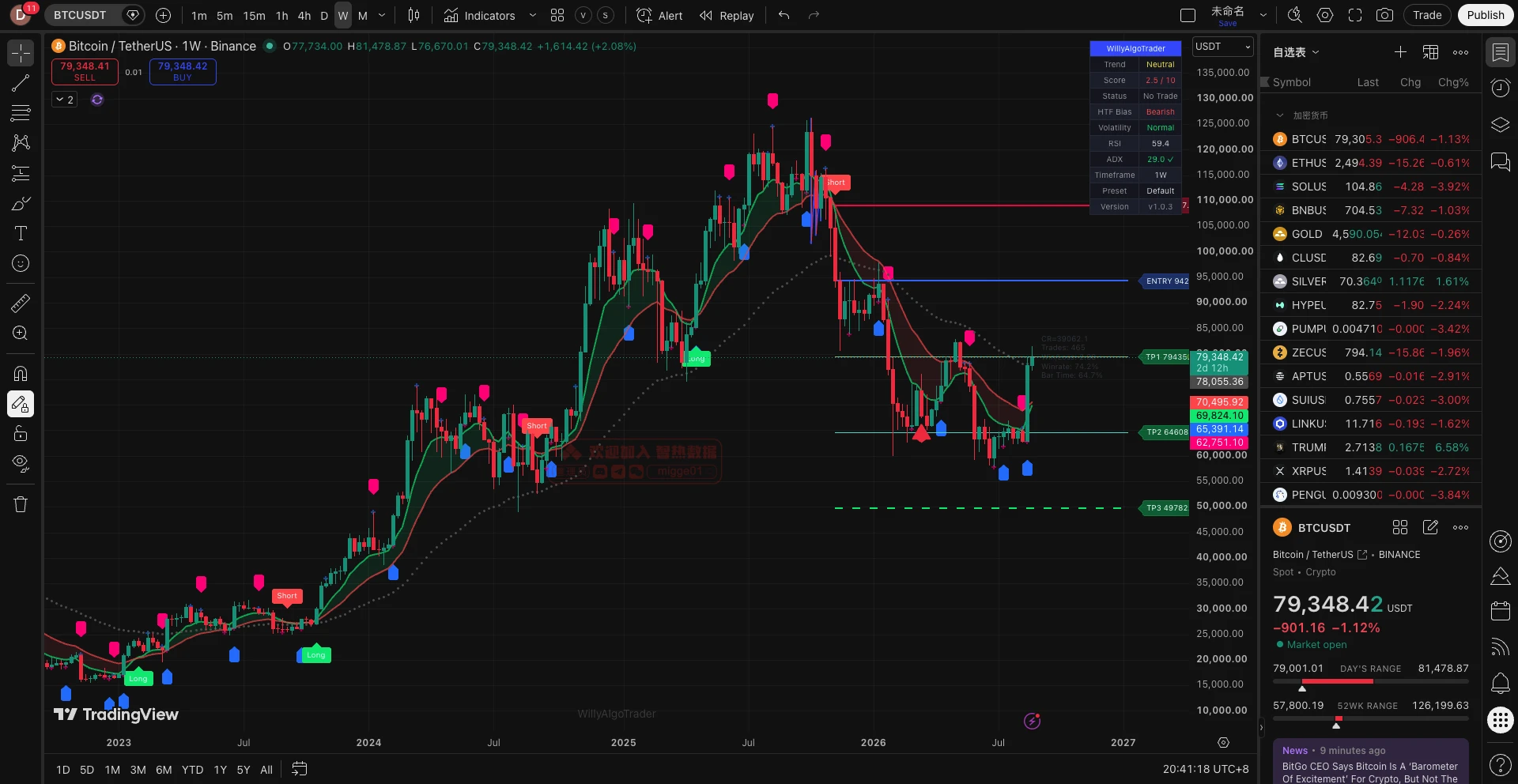Select the trend line drawing tool
Image resolution: width=1518 pixels, height=784 pixels.
click(x=21, y=83)
